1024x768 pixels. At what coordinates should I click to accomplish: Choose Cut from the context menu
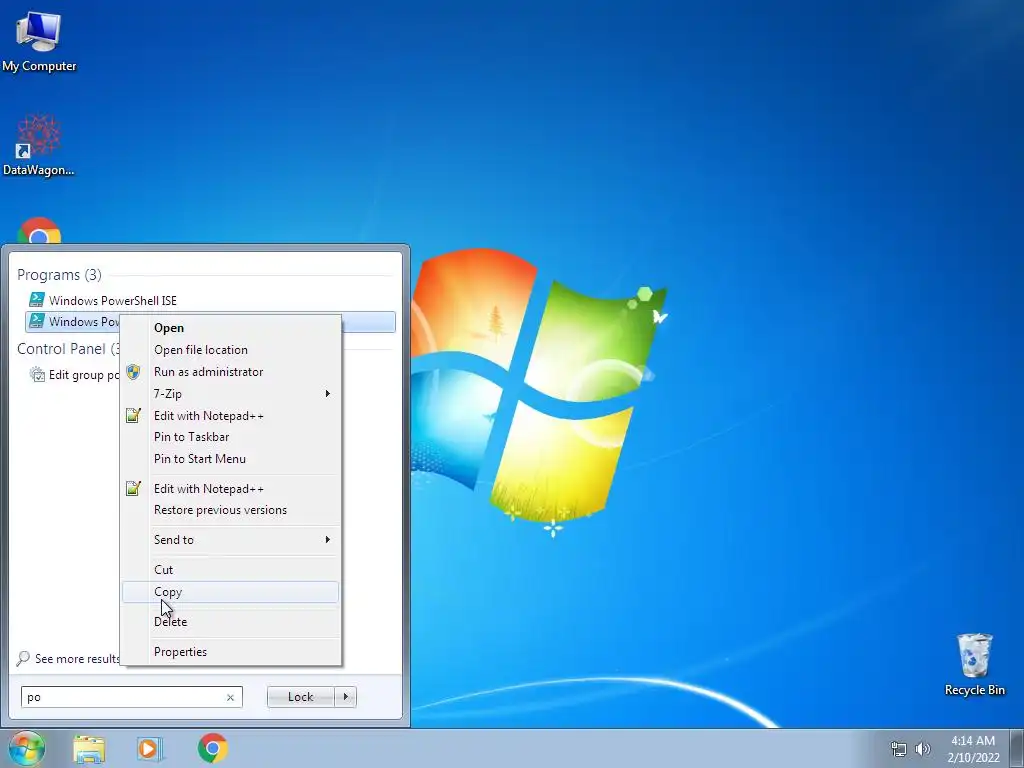tap(231, 569)
